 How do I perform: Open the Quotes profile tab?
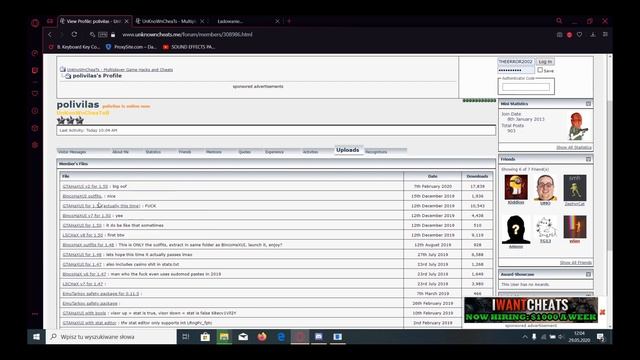point(244,152)
